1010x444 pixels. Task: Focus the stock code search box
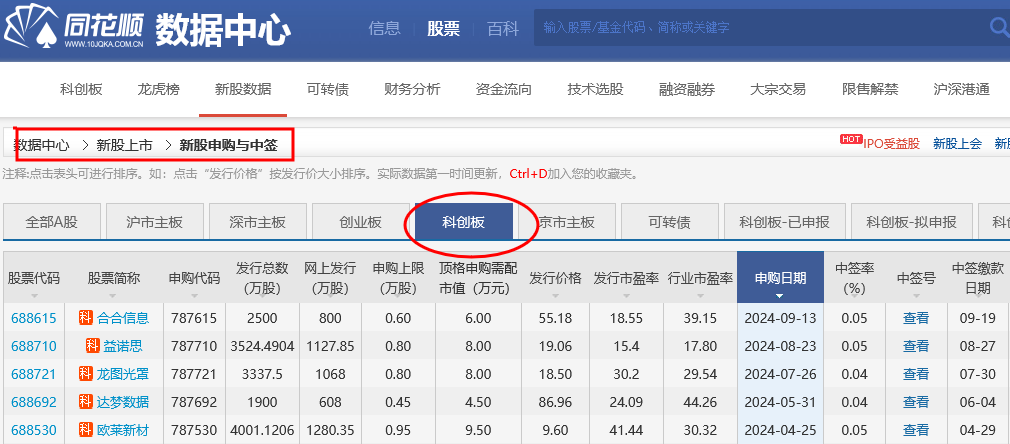click(760, 28)
